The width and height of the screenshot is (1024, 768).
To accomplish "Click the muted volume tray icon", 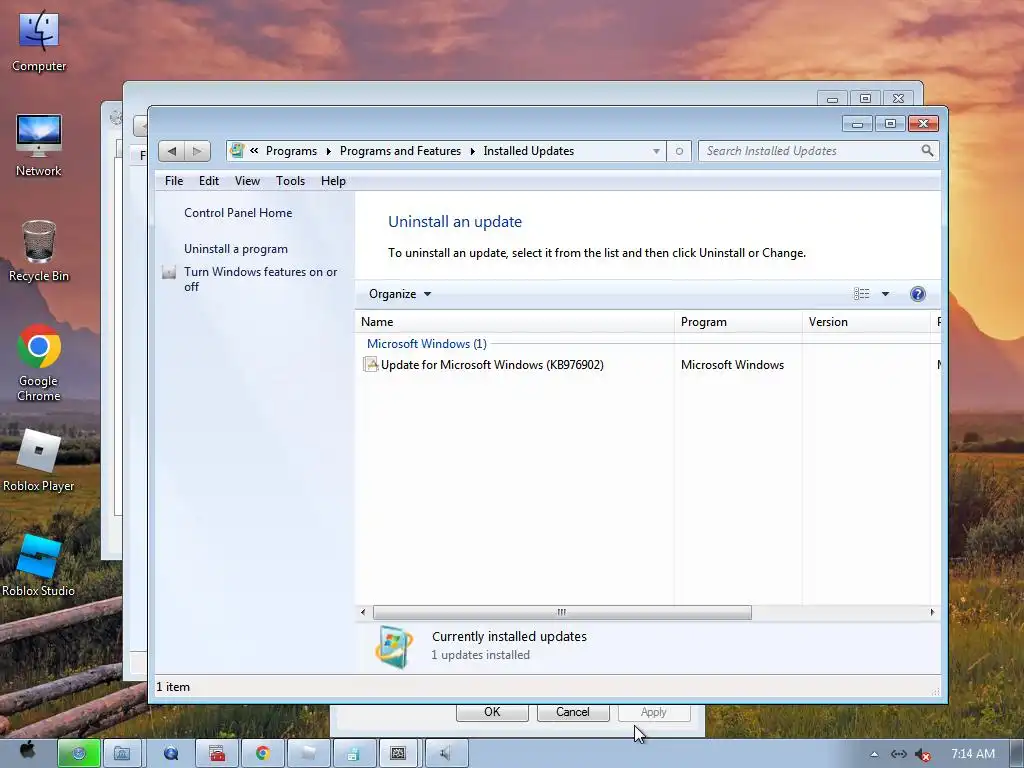I will pyautogui.click(x=922, y=755).
